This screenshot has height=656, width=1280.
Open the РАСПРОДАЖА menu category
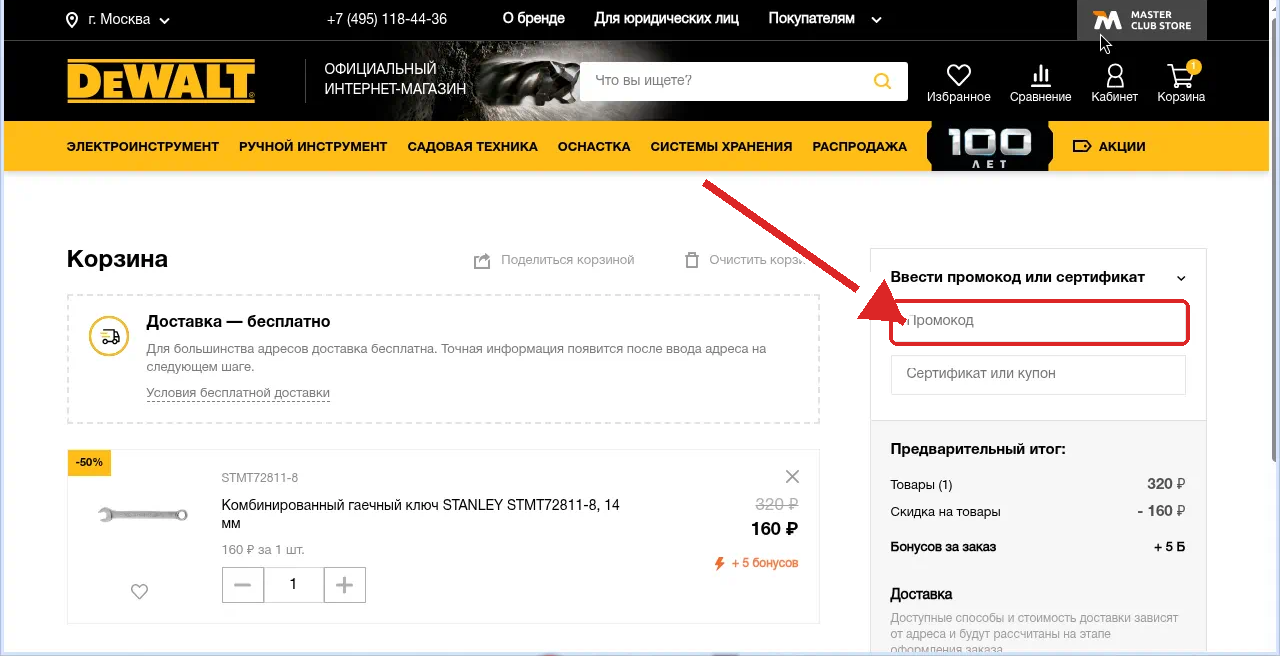click(860, 146)
